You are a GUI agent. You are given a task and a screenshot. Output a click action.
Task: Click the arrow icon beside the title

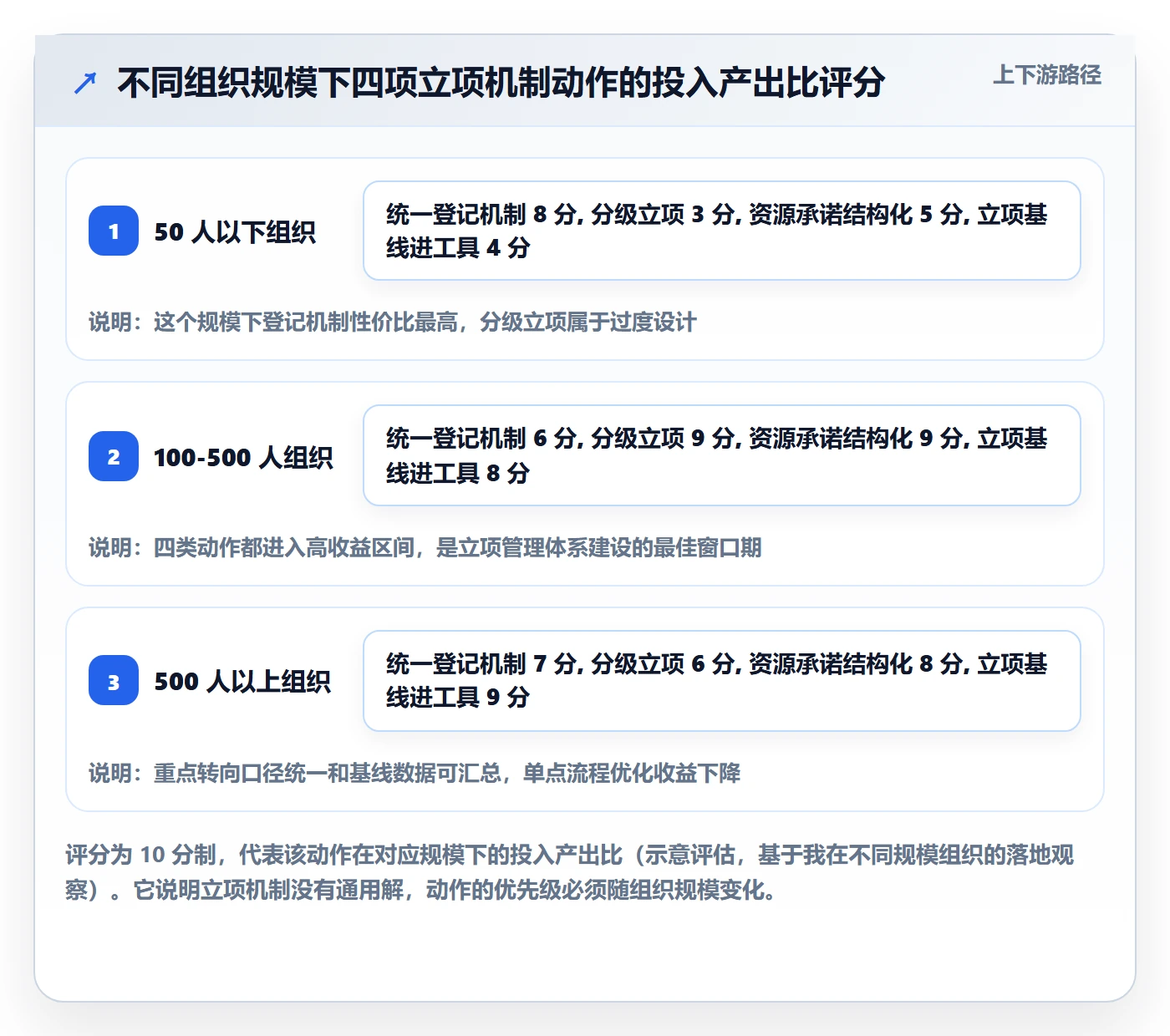85,84
